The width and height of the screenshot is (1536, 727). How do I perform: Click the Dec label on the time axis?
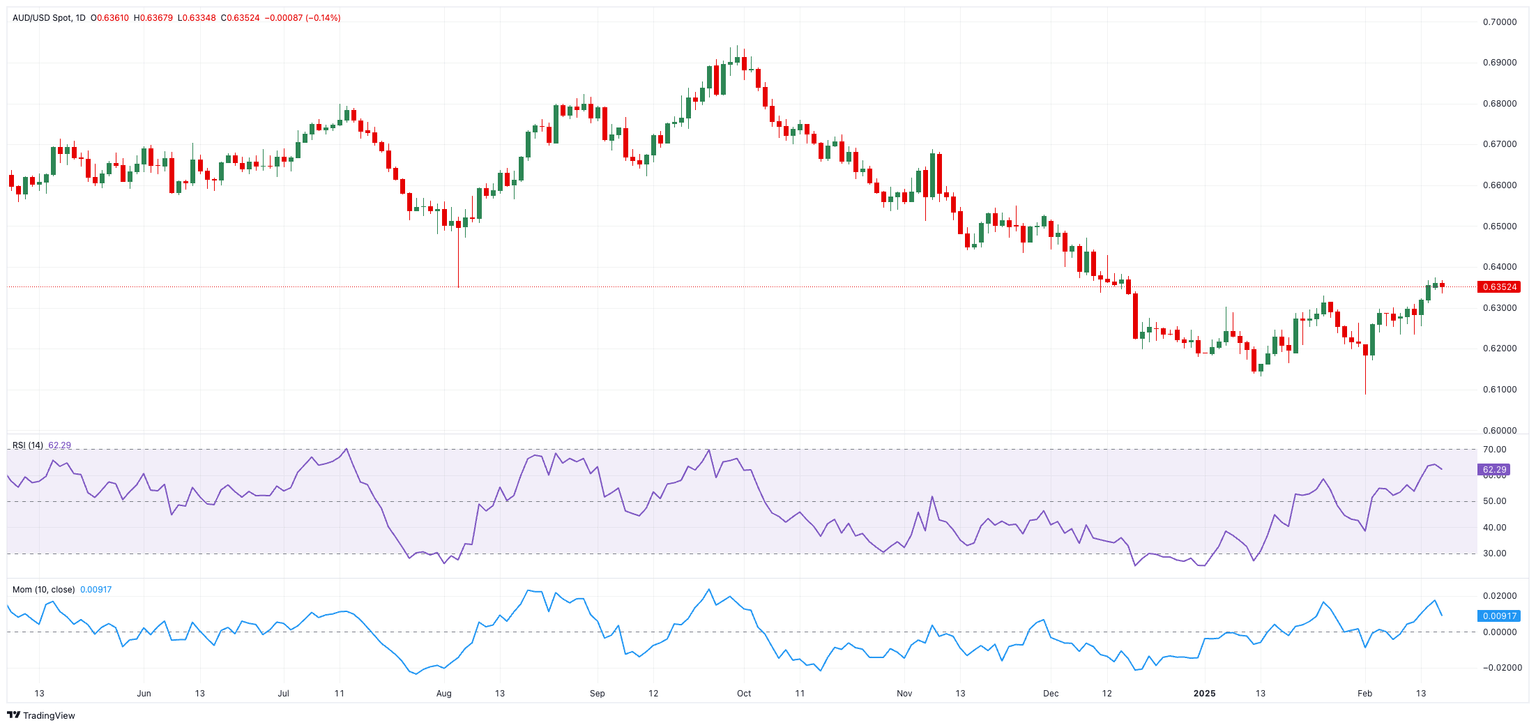coord(1051,692)
